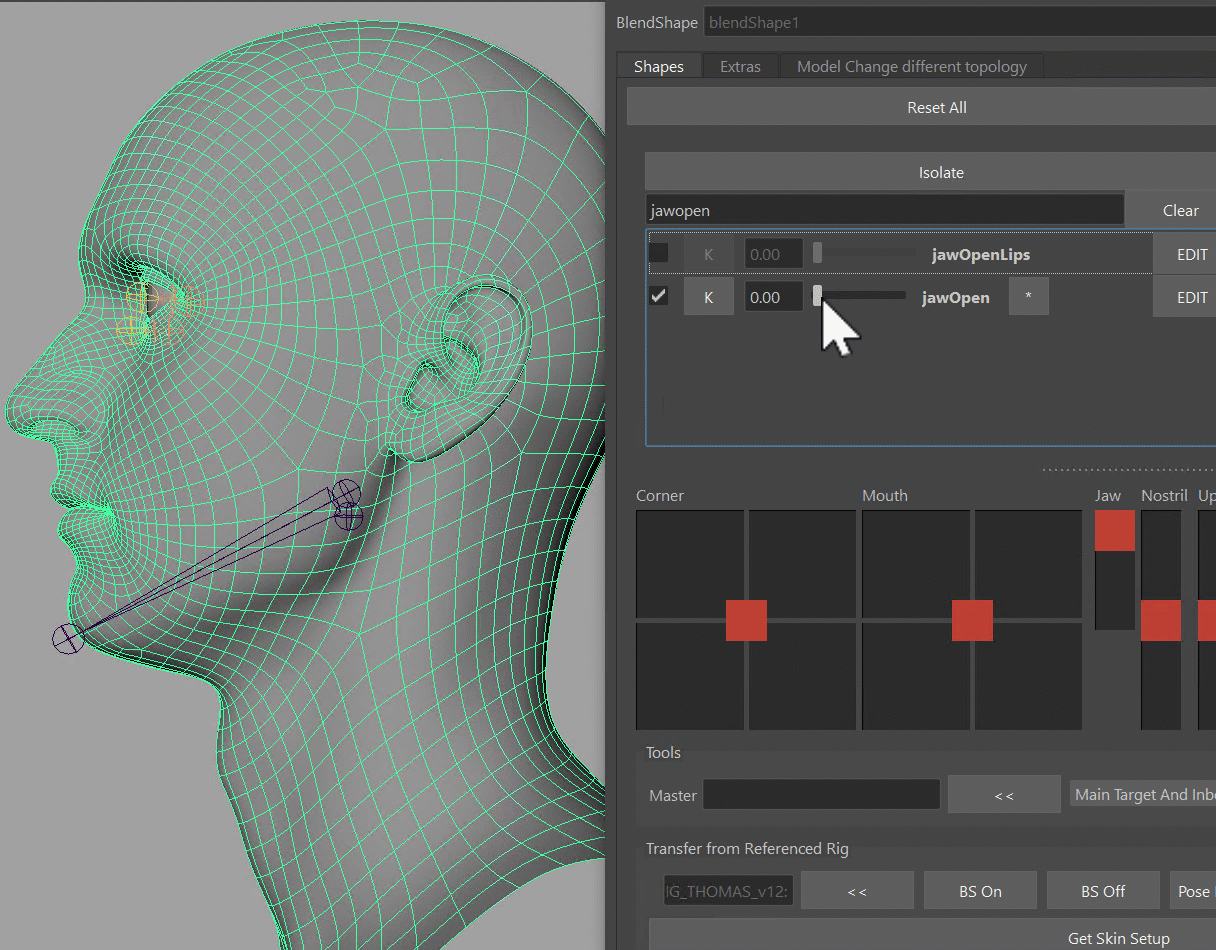The image size is (1216, 950).
Task: Click the red Nostril slider handle
Action: (x=1161, y=620)
